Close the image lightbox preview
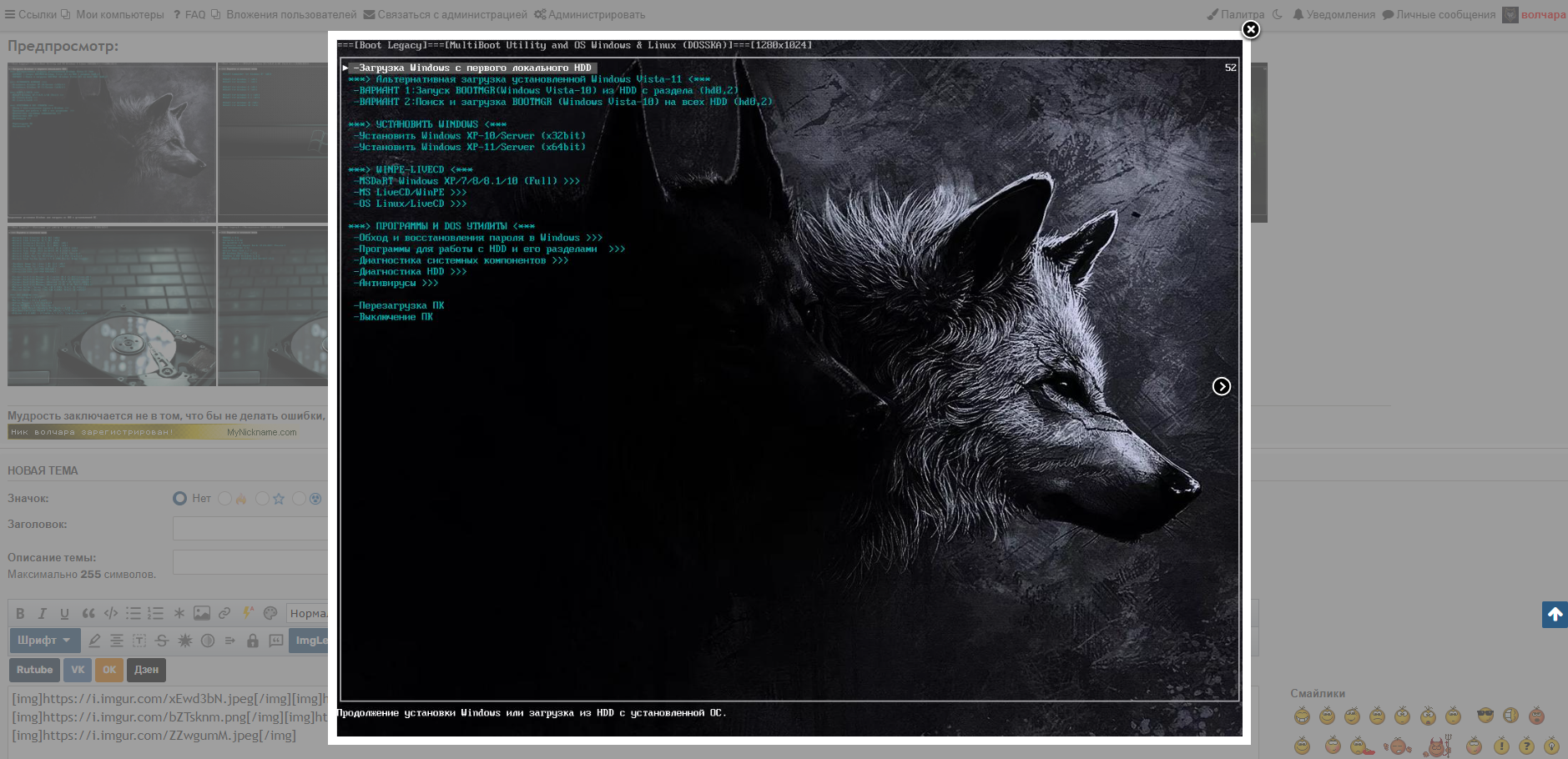1568x759 pixels. [1250, 30]
